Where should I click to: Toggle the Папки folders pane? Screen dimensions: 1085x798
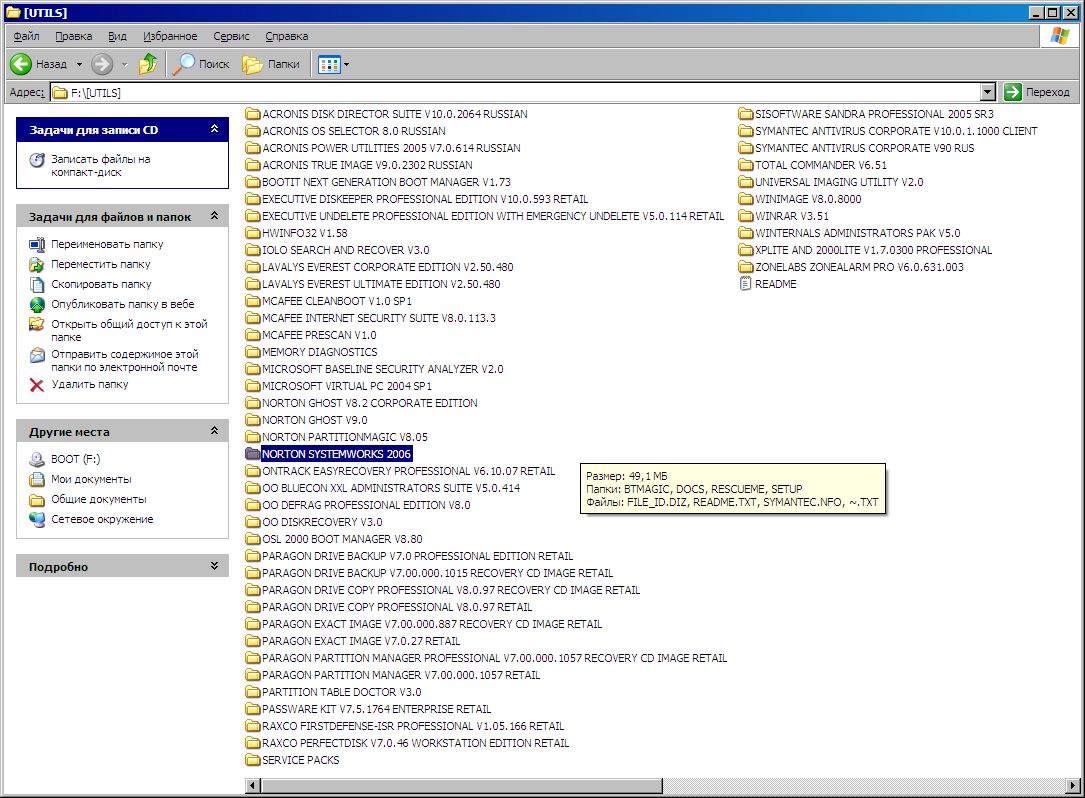[271, 64]
